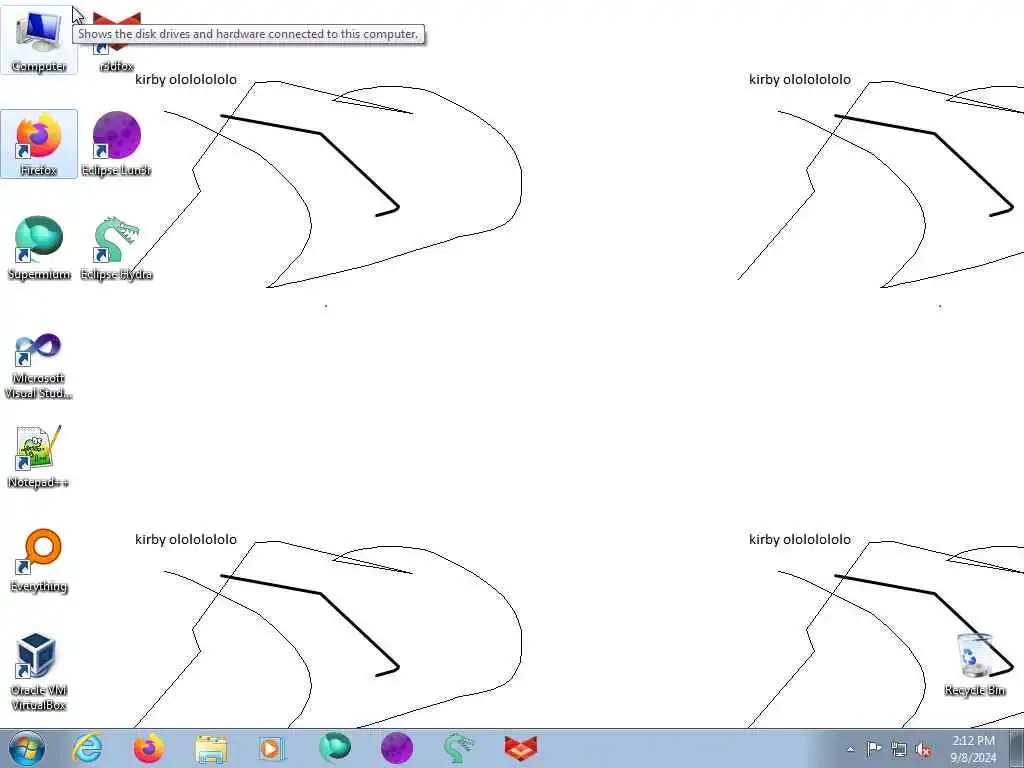Select the Oracle VM VirtualBox shortcut
Image resolution: width=1024 pixels, height=768 pixels.
tap(39, 671)
